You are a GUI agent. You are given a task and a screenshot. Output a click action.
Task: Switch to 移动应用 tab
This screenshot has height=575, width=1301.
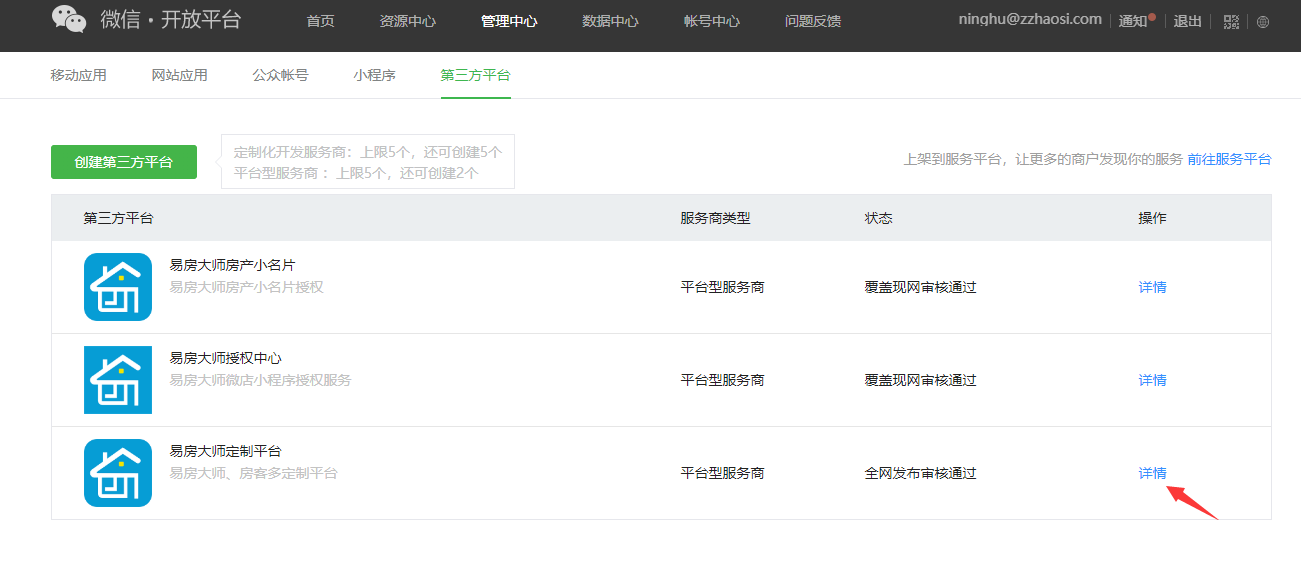[79, 75]
